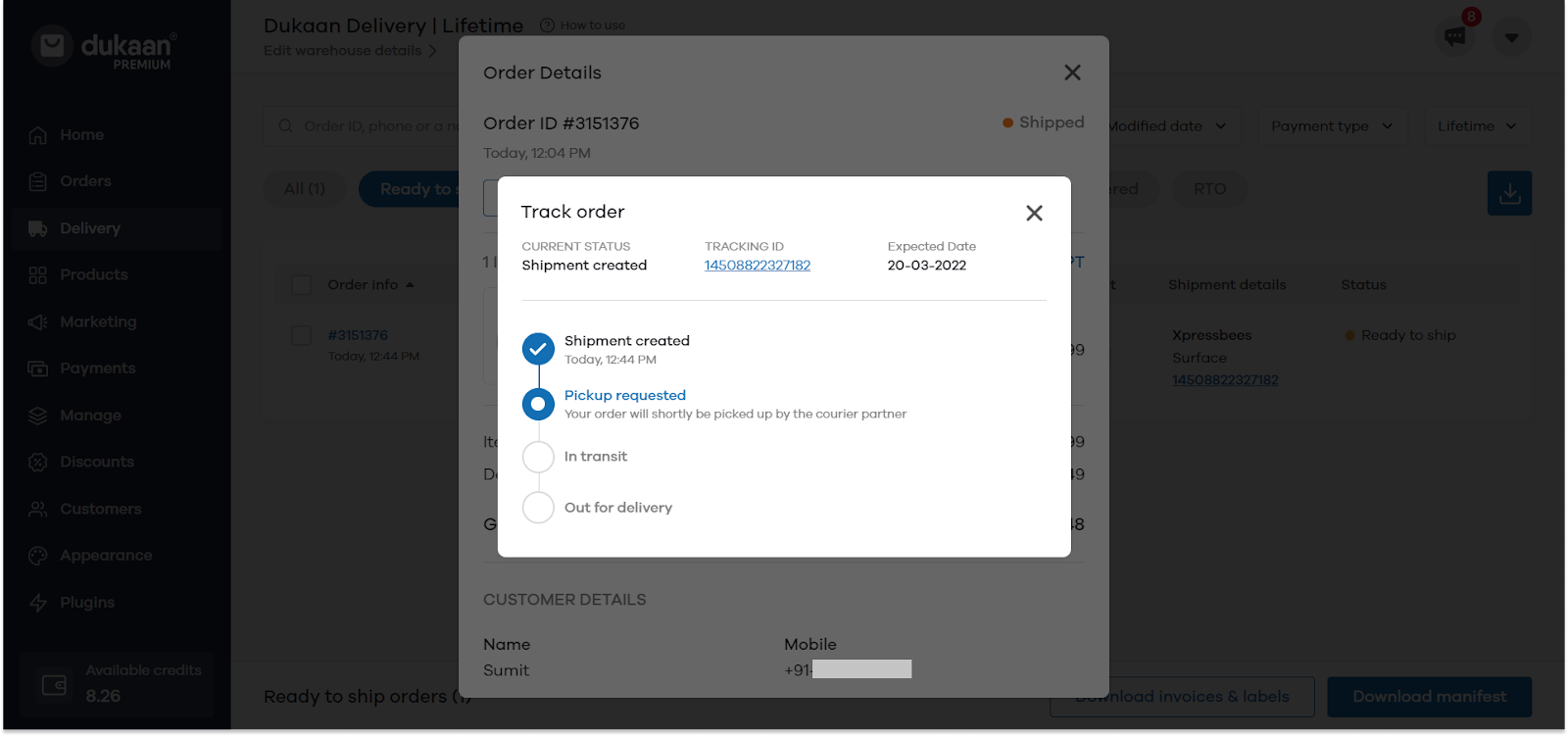Click the Plugins lightning icon
The height and width of the screenshot is (736, 1568).
[x=38, y=603]
